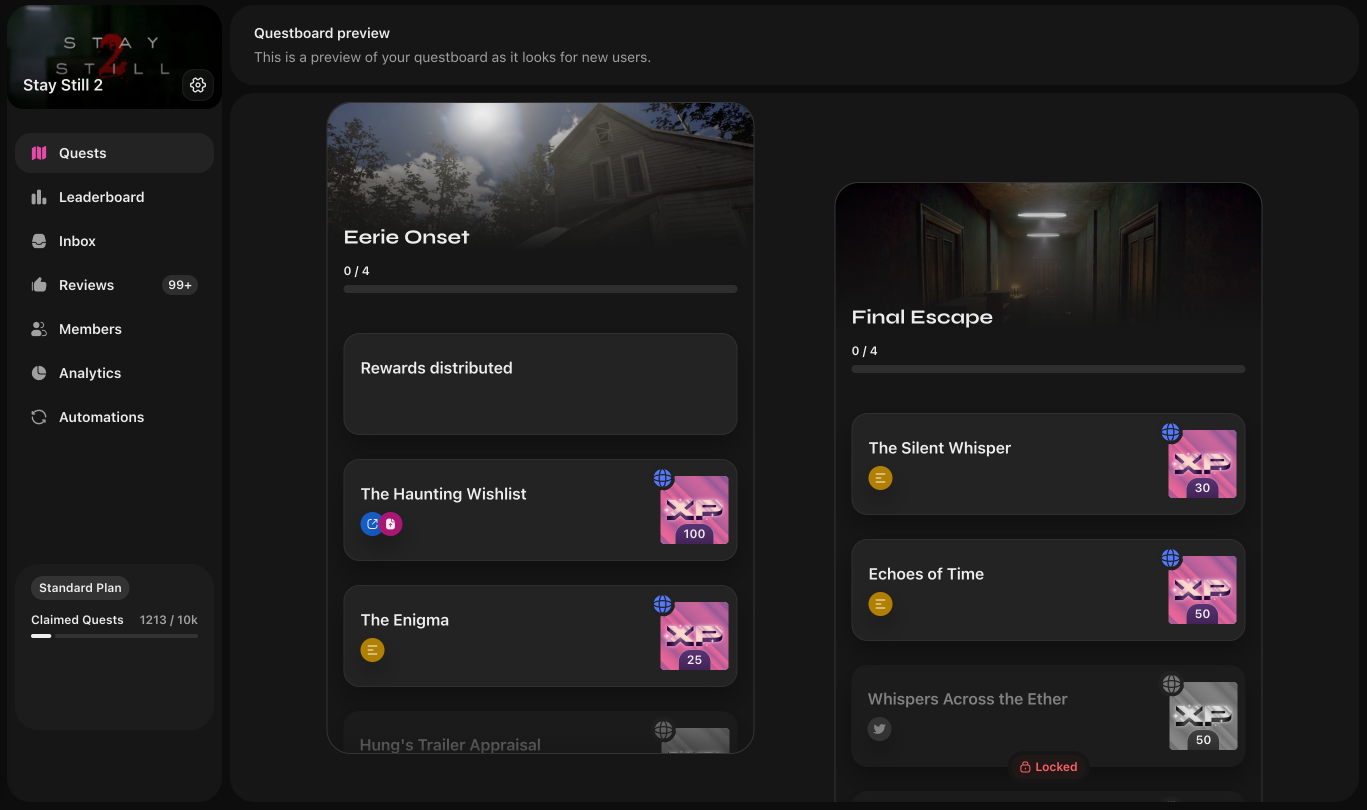
Task: Open the Echoes of Time quest card
Action: click(x=1048, y=590)
